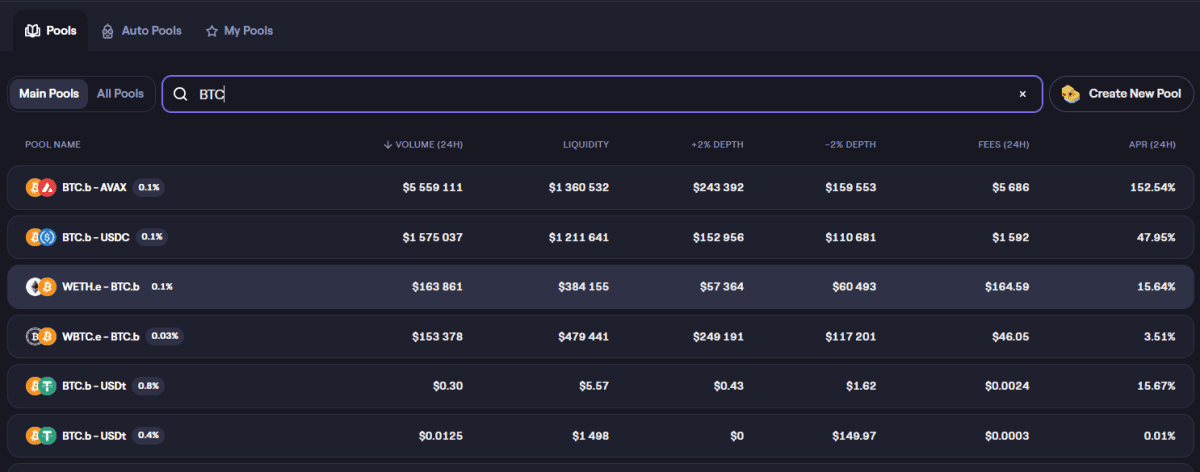The image size is (1200, 472).
Task: Click the Create New Pool coin icon
Action: [1070, 94]
